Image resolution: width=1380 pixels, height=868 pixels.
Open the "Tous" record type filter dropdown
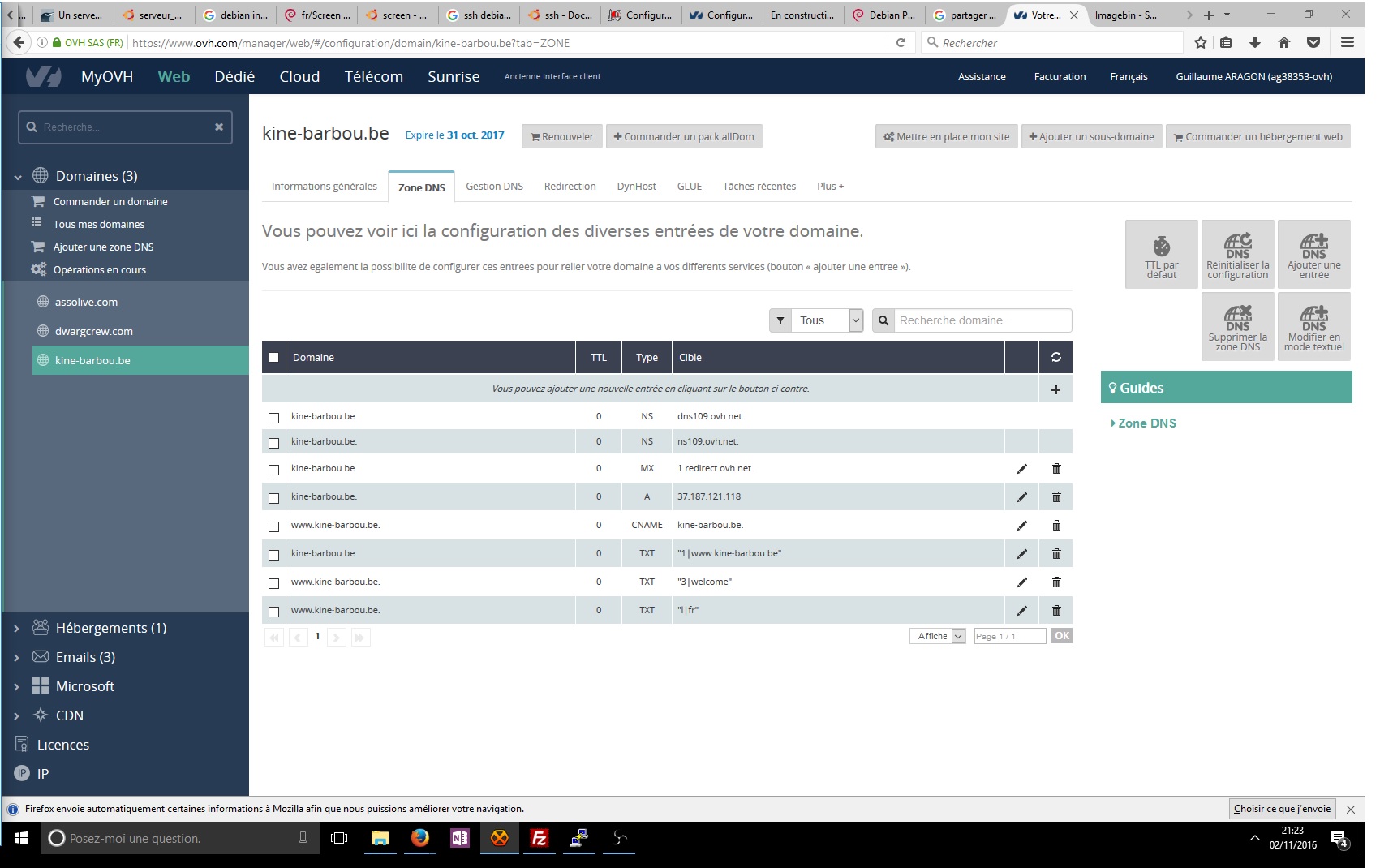pos(827,320)
